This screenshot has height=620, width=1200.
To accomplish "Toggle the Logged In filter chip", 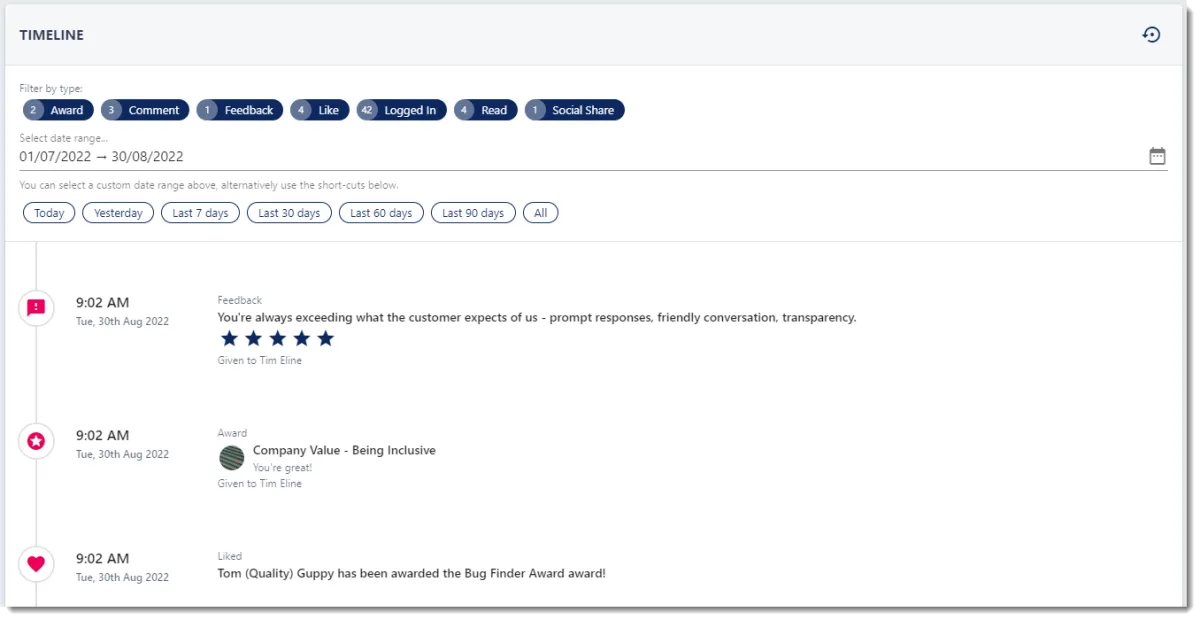I will click(x=401, y=110).
